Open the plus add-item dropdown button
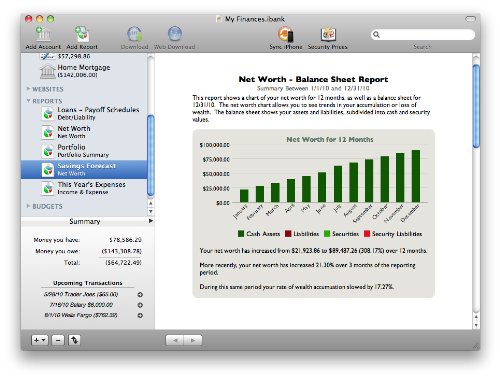The width and height of the screenshot is (500, 378). [40, 340]
